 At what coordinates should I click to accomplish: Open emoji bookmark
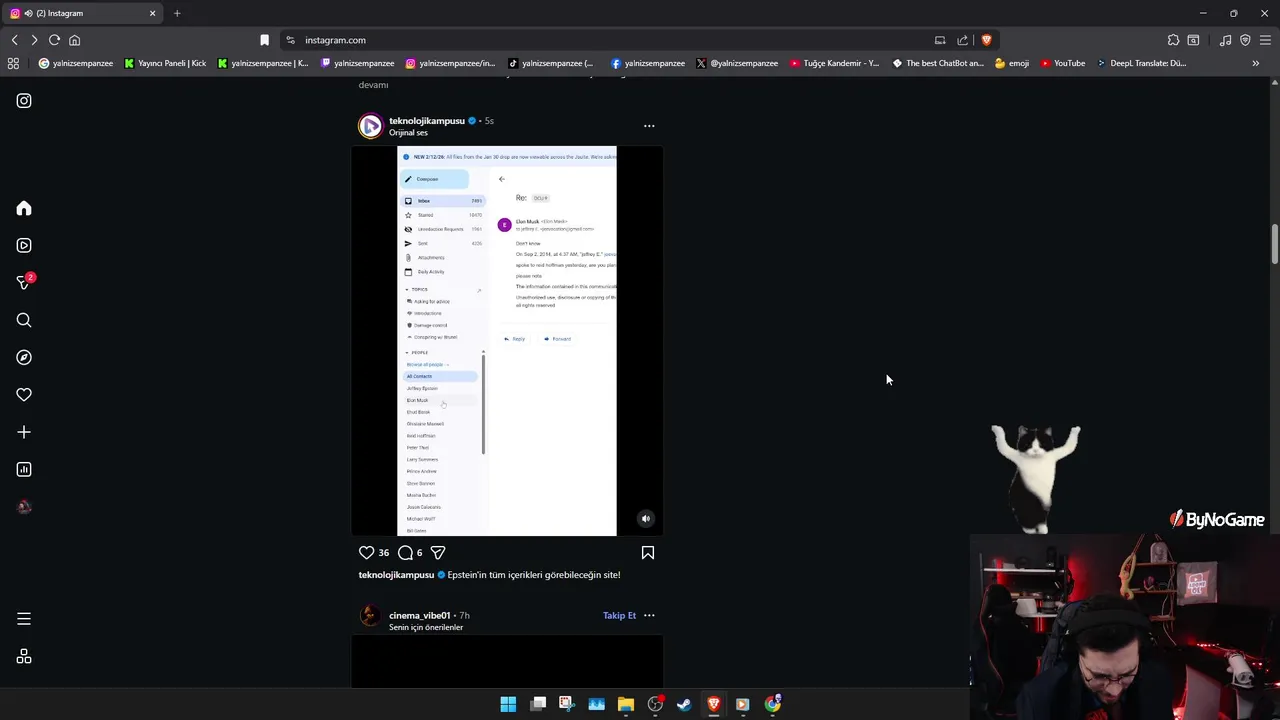click(1011, 63)
